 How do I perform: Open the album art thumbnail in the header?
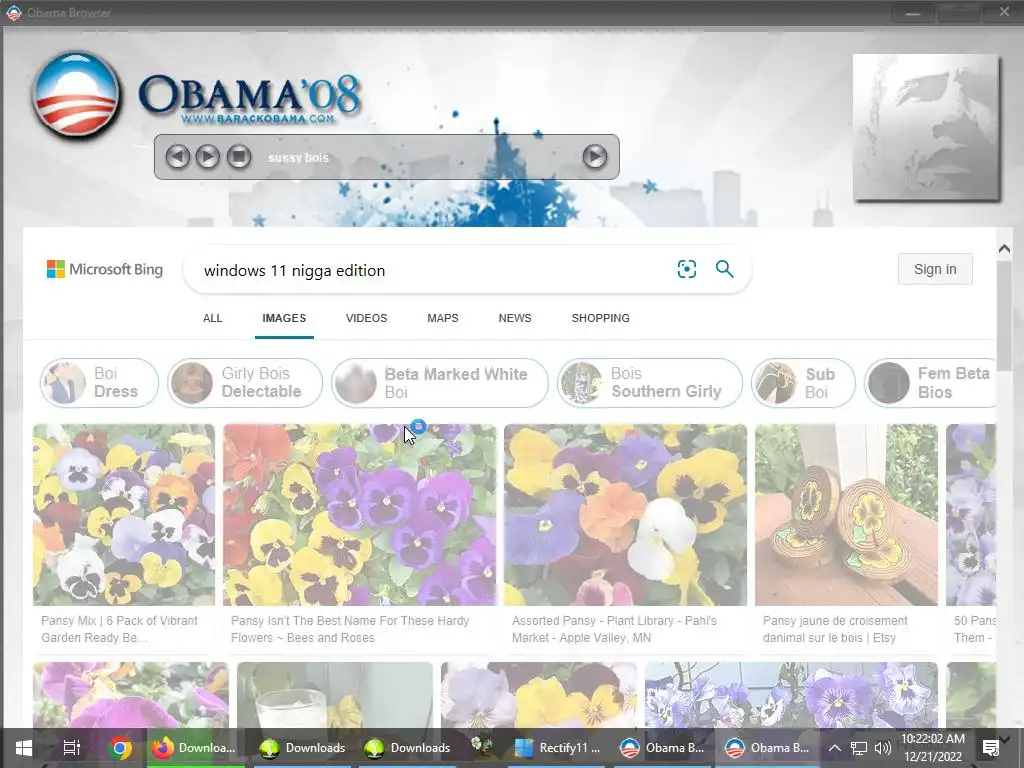coord(926,127)
